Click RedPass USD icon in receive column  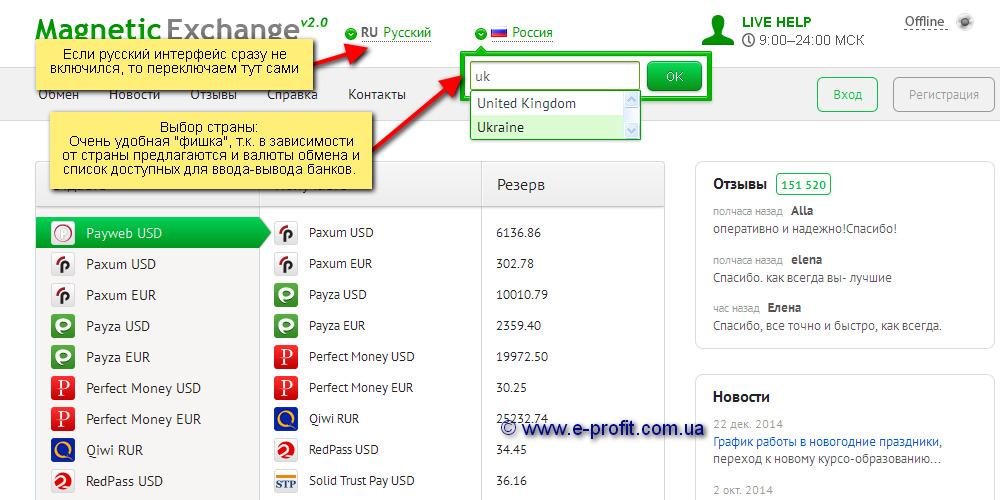pyautogui.click(x=286, y=450)
